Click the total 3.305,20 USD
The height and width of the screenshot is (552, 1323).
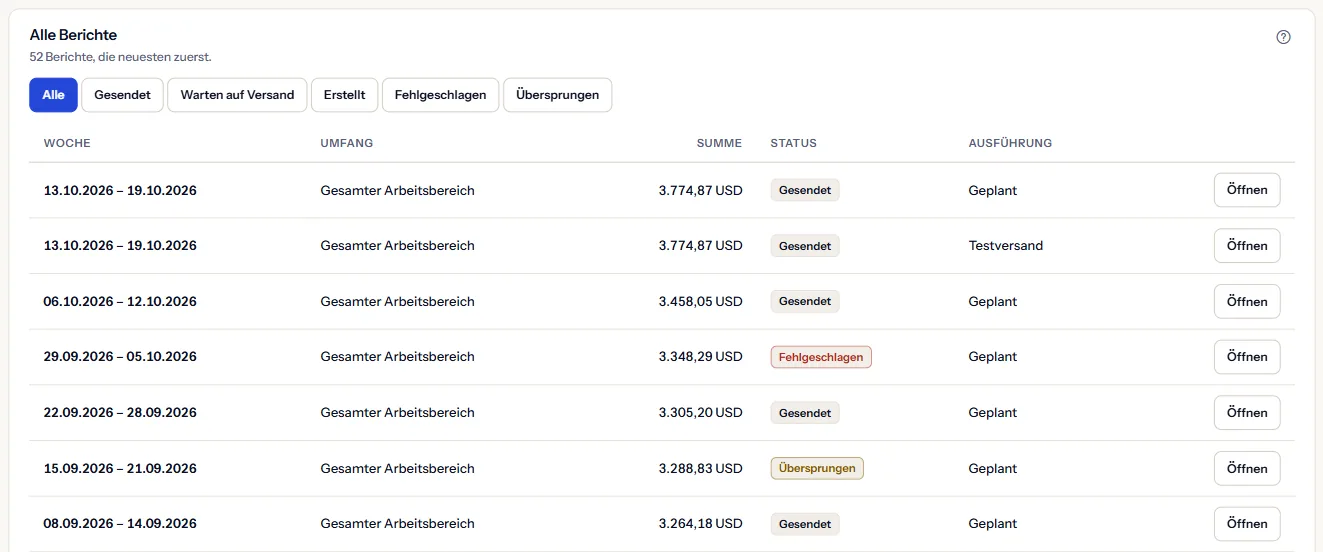700,412
